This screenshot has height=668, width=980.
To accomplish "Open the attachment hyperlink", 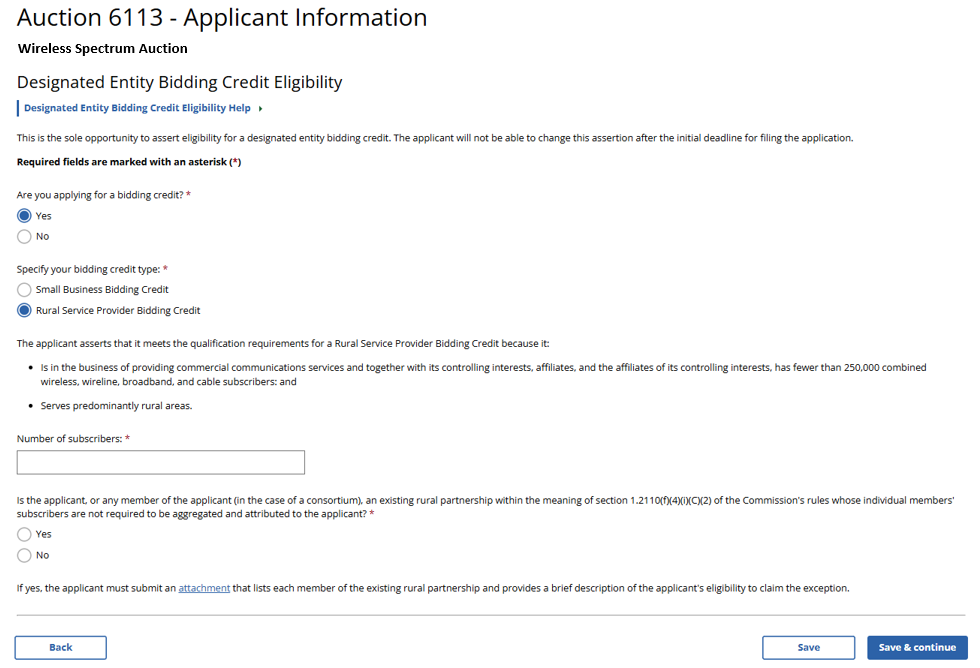I will [x=204, y=588].
